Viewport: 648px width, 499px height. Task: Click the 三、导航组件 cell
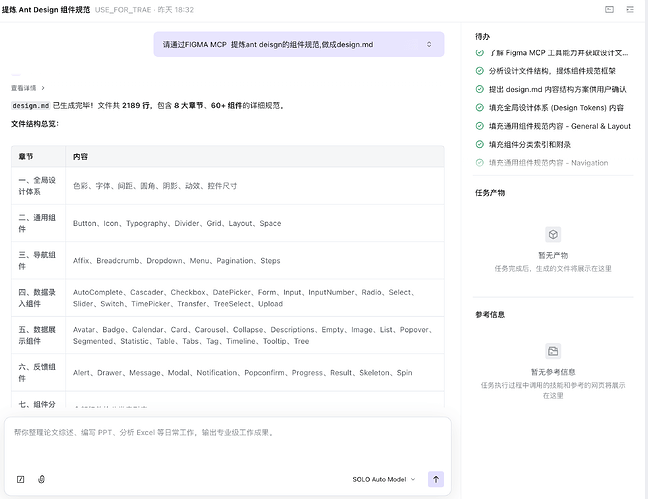pos(38,260)
